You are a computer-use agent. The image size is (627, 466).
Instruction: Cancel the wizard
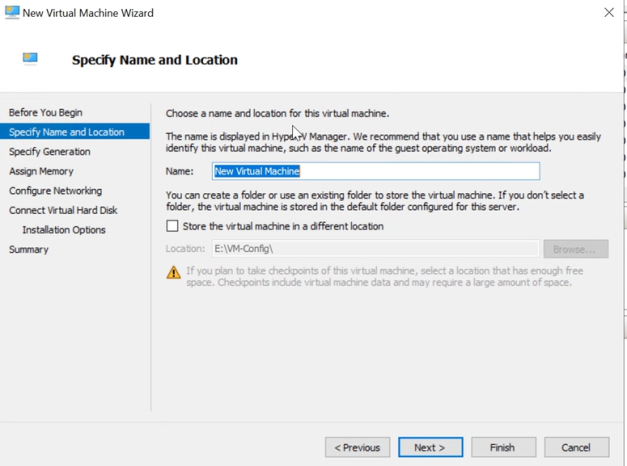coord(576,447)
